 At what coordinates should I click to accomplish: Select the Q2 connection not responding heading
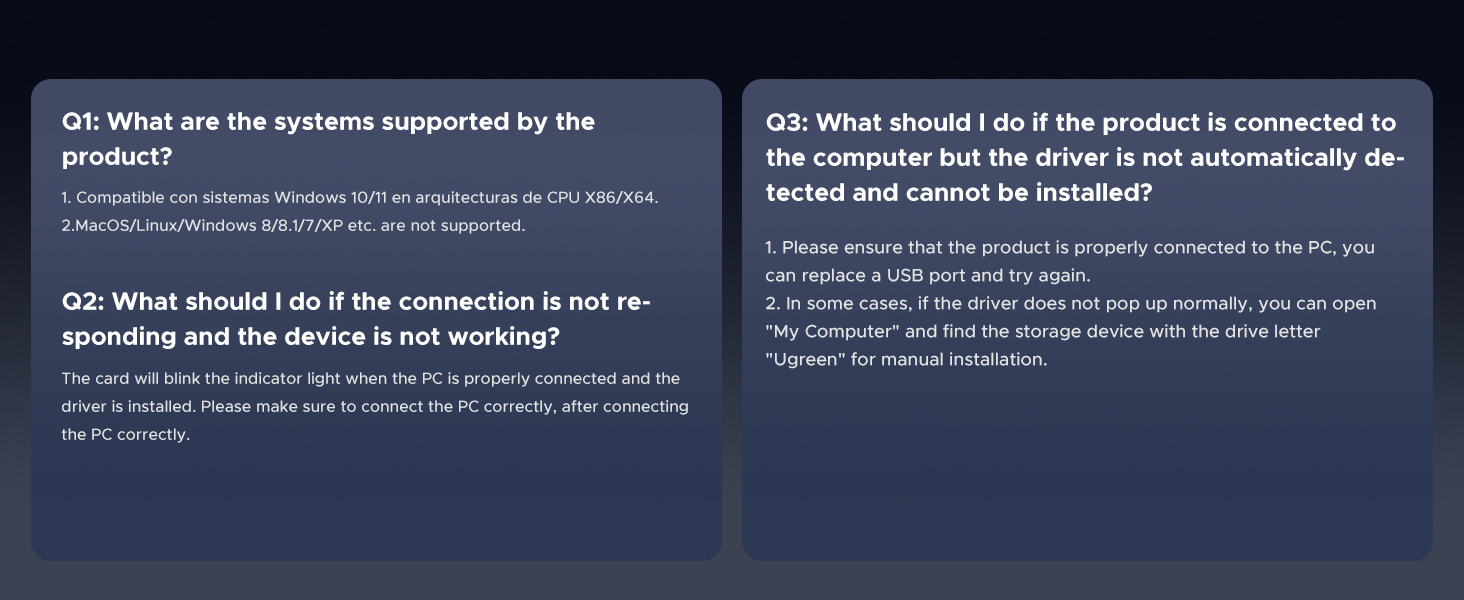point(356,319)
